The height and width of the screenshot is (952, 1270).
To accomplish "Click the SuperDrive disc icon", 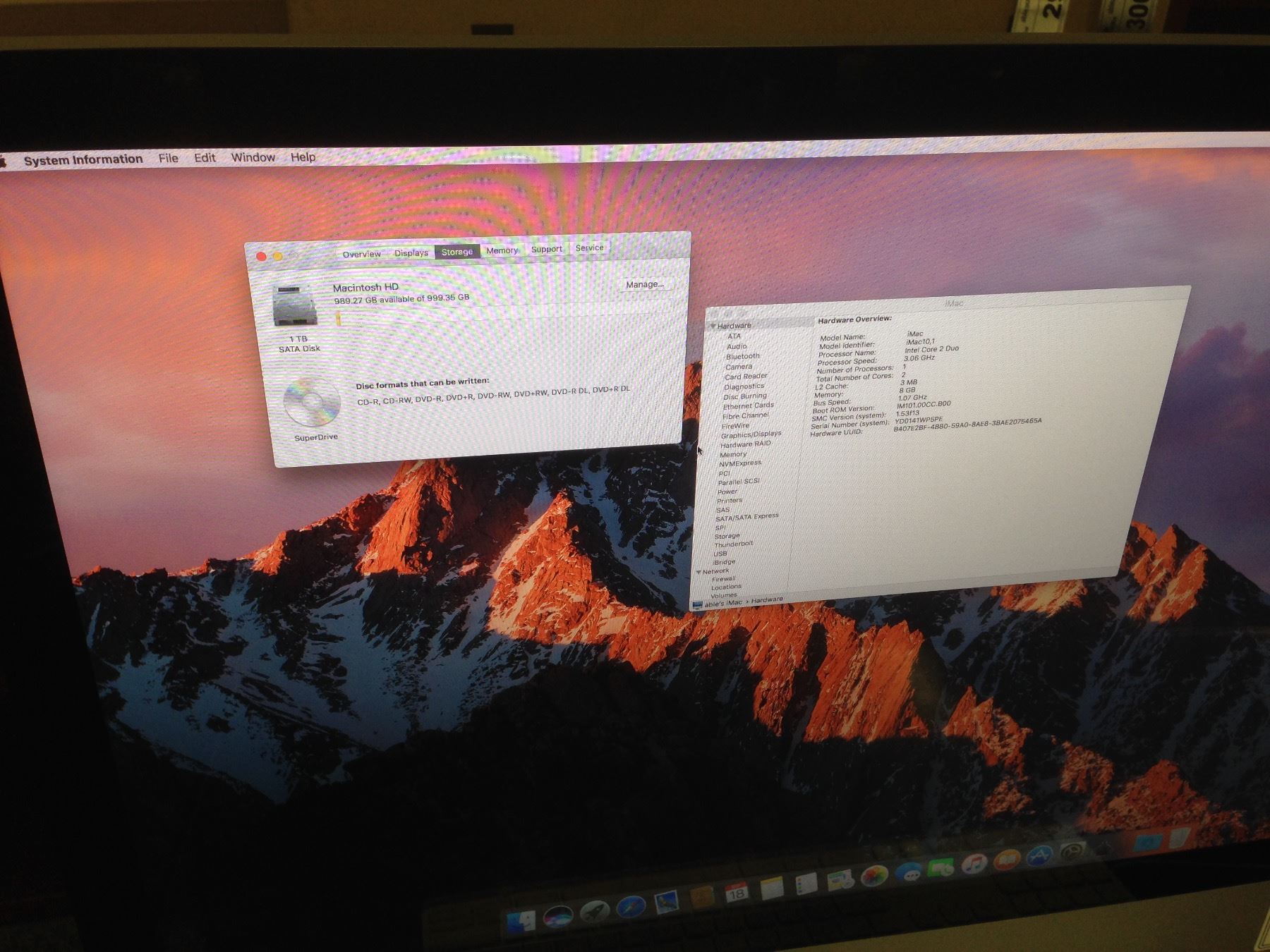I will click(311, 402).
